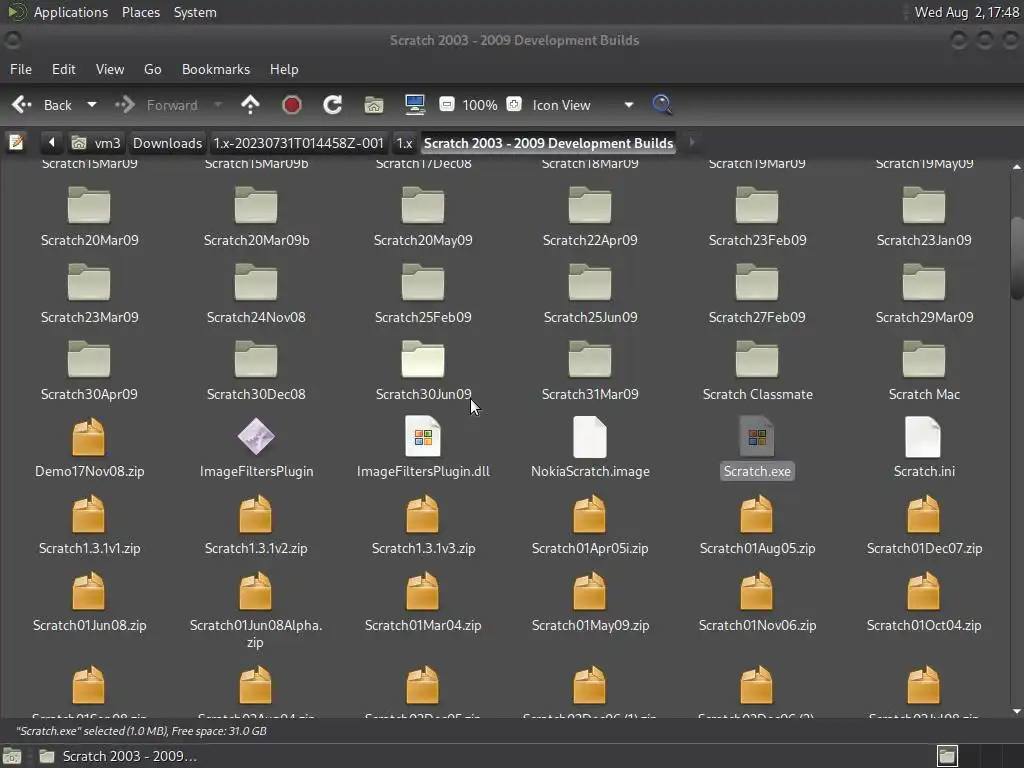Switch to Scratch 2003 - 2009 taskbar window
The image size is (1024, 768).
coord(118,756)
